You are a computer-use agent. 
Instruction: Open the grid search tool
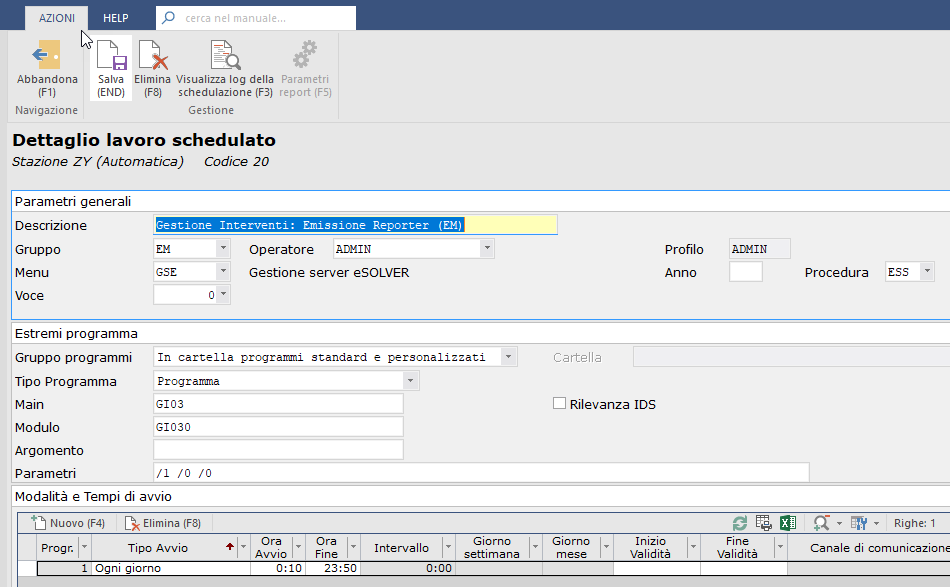[821, 523]
